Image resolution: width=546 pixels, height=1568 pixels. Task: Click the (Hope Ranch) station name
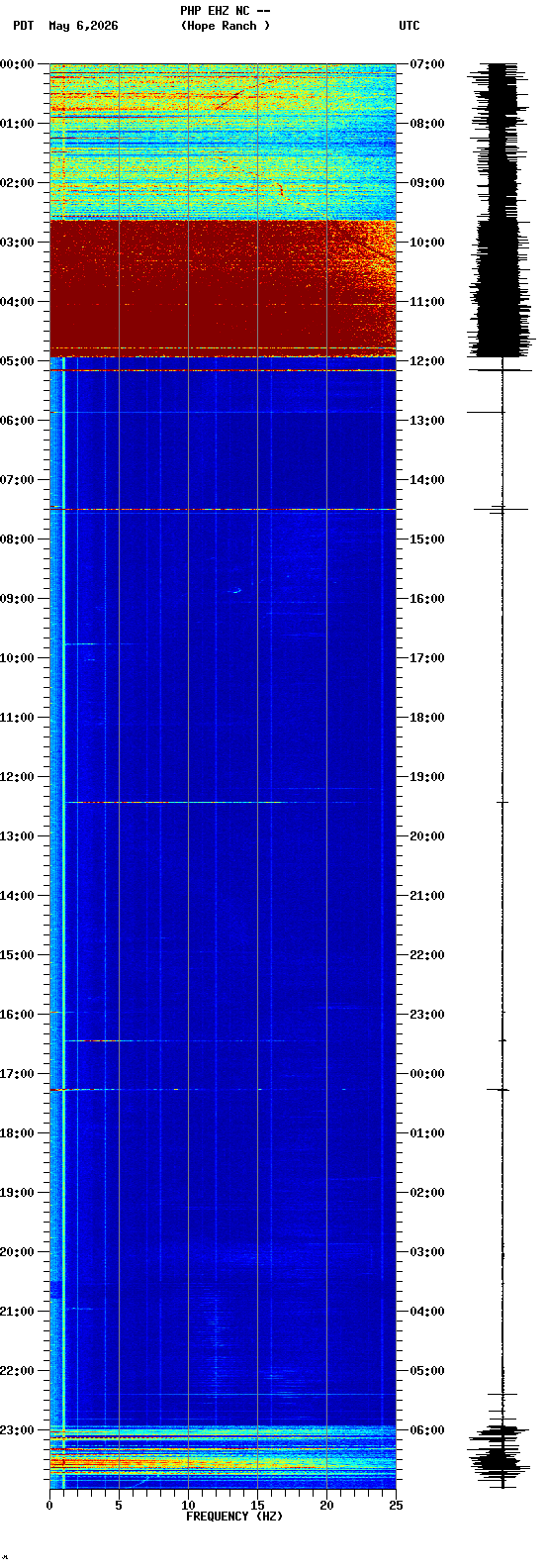pos(225,26)
